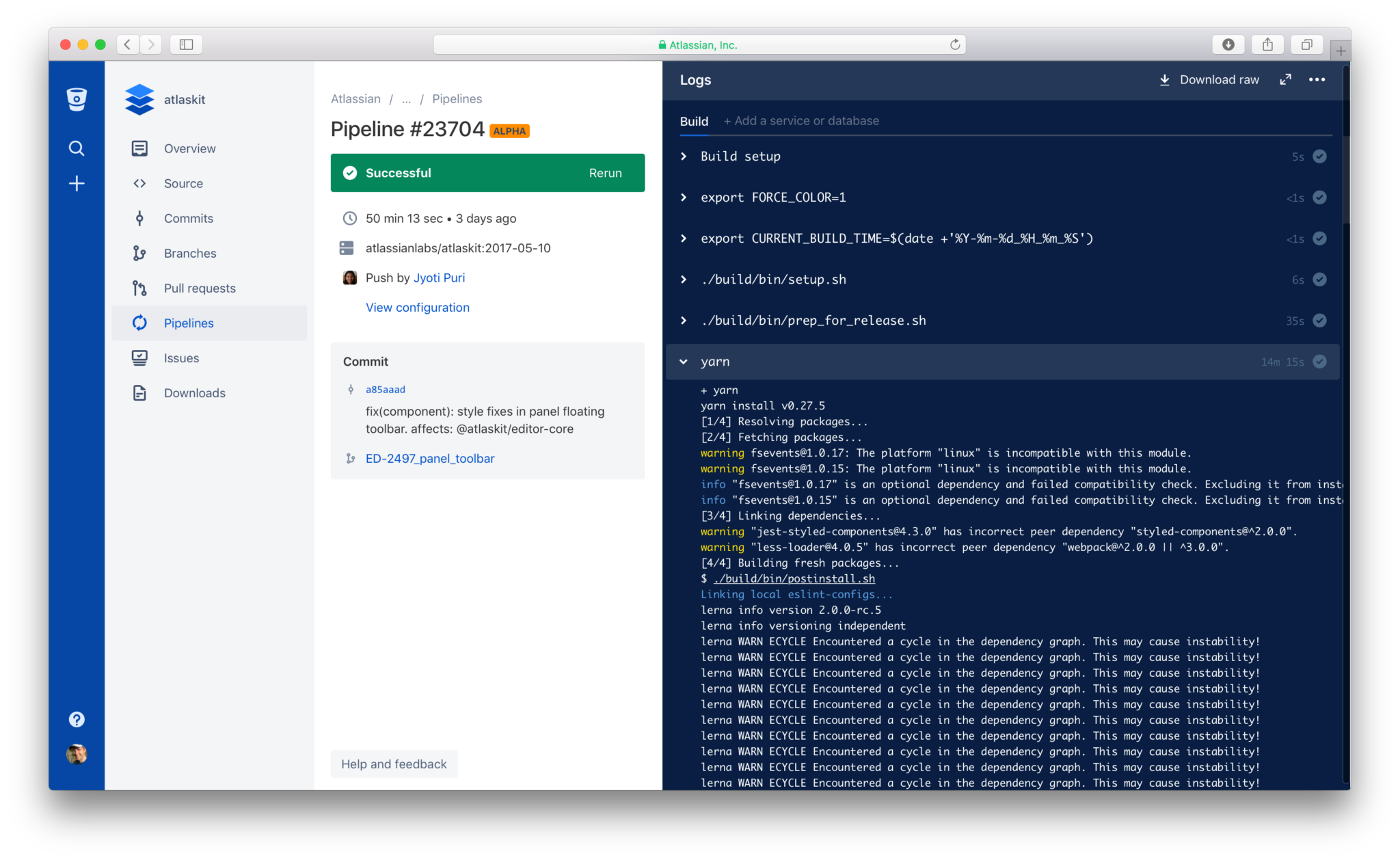Click the Issues icon in navigation
The image size is (1400, 860).
click(139, 358)
